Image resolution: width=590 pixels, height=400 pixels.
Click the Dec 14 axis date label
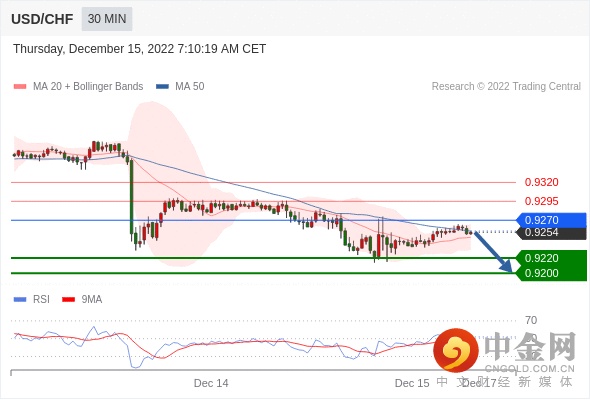pos(211,383)
